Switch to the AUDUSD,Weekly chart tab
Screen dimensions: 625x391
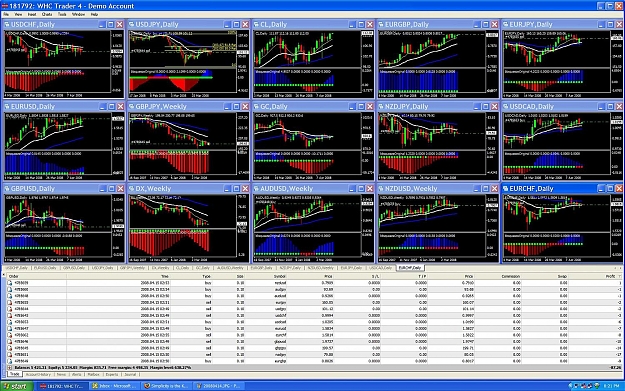coord(230,268)
